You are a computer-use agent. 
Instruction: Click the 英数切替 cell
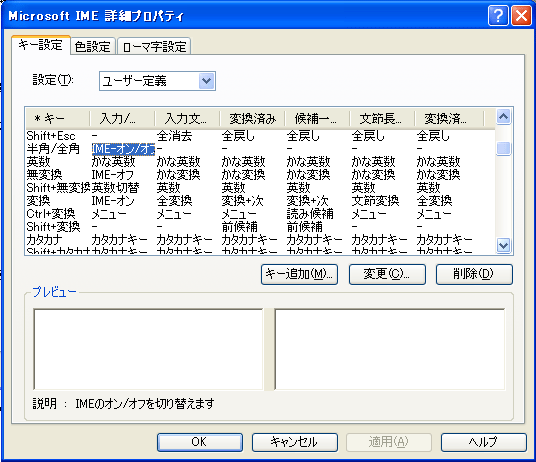116,188
